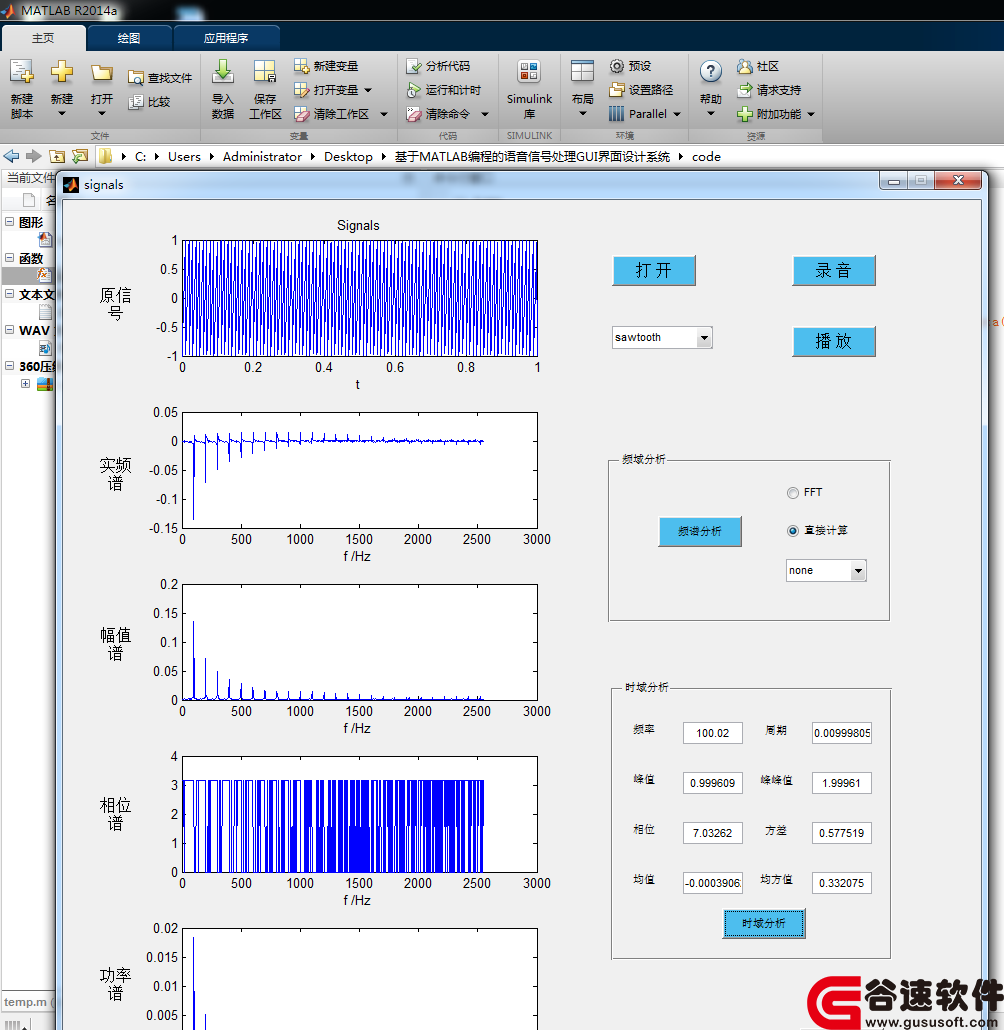
Task: Expand the Clear Commands dropdown arrow
Action: pyautogui.click(x=485, y=114)
